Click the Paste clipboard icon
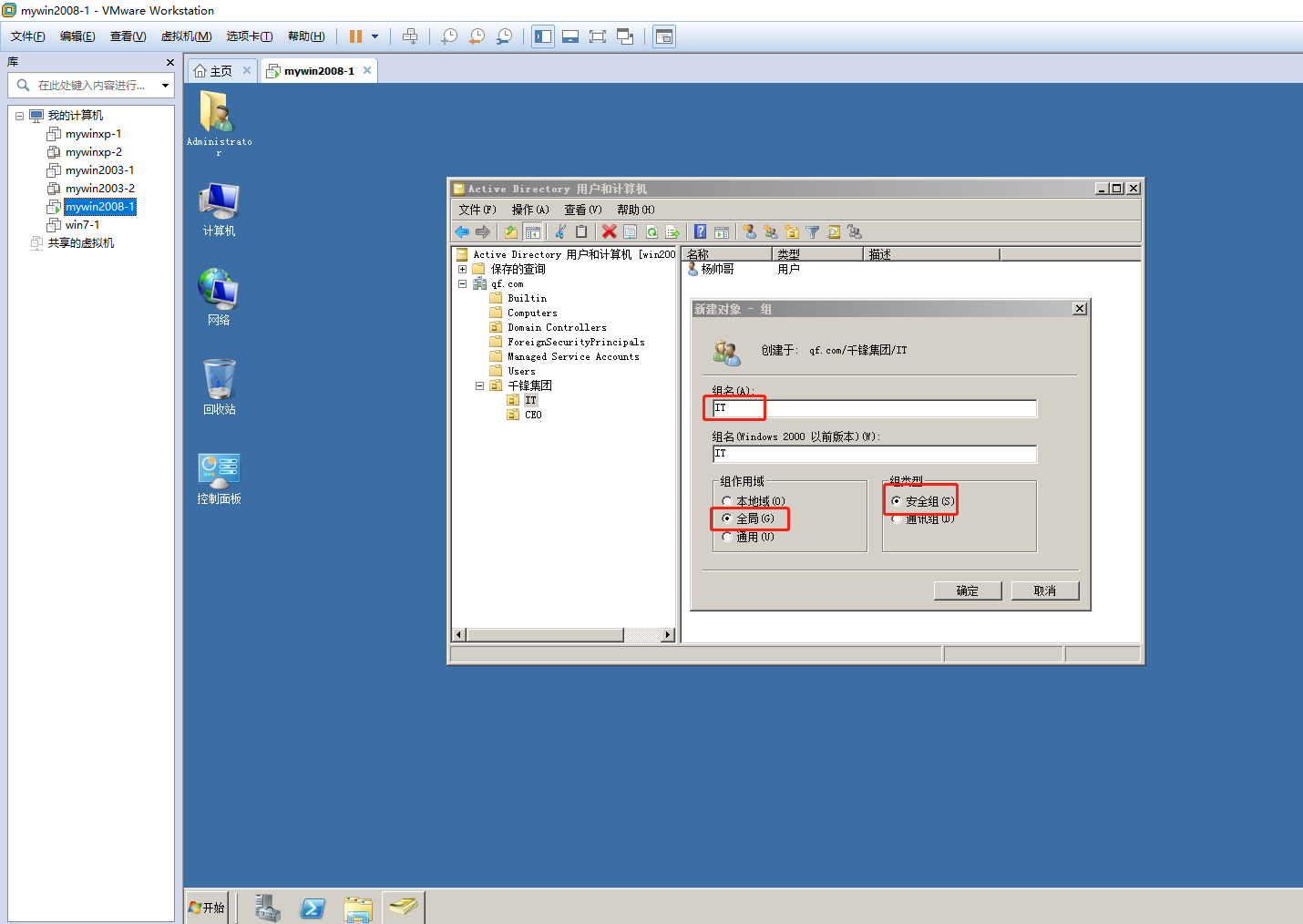The image size is (1303, 924). tap(581, 231)
